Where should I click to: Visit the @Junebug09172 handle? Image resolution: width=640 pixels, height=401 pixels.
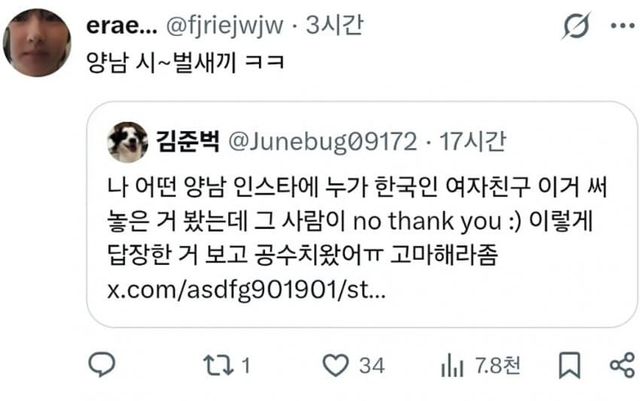pos(322,142)
